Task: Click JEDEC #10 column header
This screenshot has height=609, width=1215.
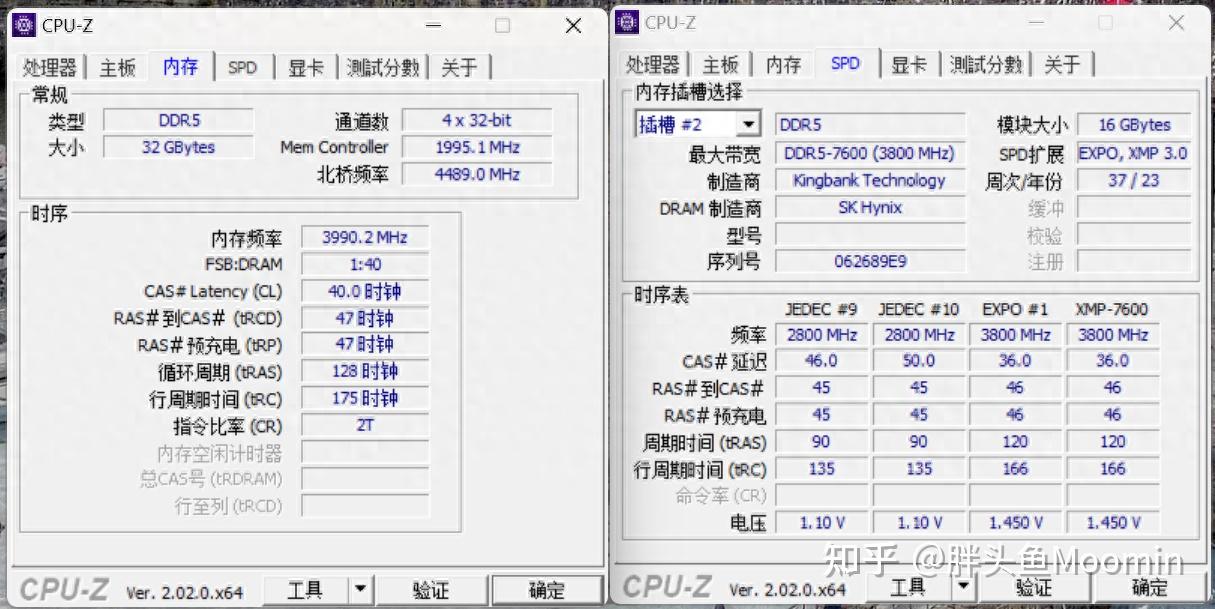Action: [x=918, y=309]
